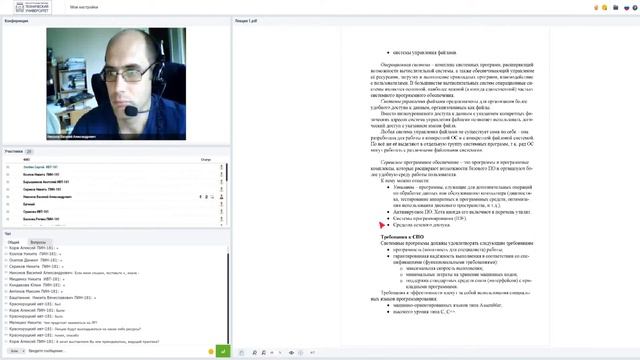
Task: Click the pointer tool icon in document toolbar
Action: (272, 353)
